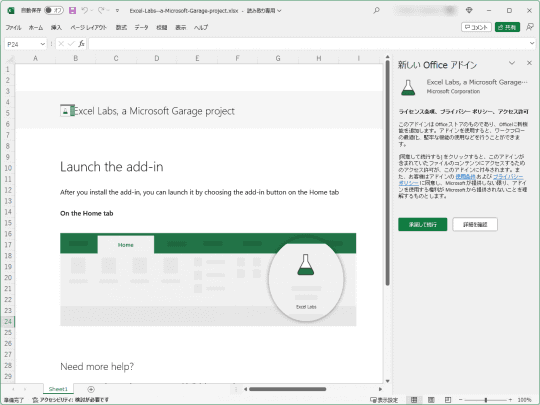Click the horizontal scroll right arrow
The width and height of the screenshot is (540, 405).
[x=380, y=389]
